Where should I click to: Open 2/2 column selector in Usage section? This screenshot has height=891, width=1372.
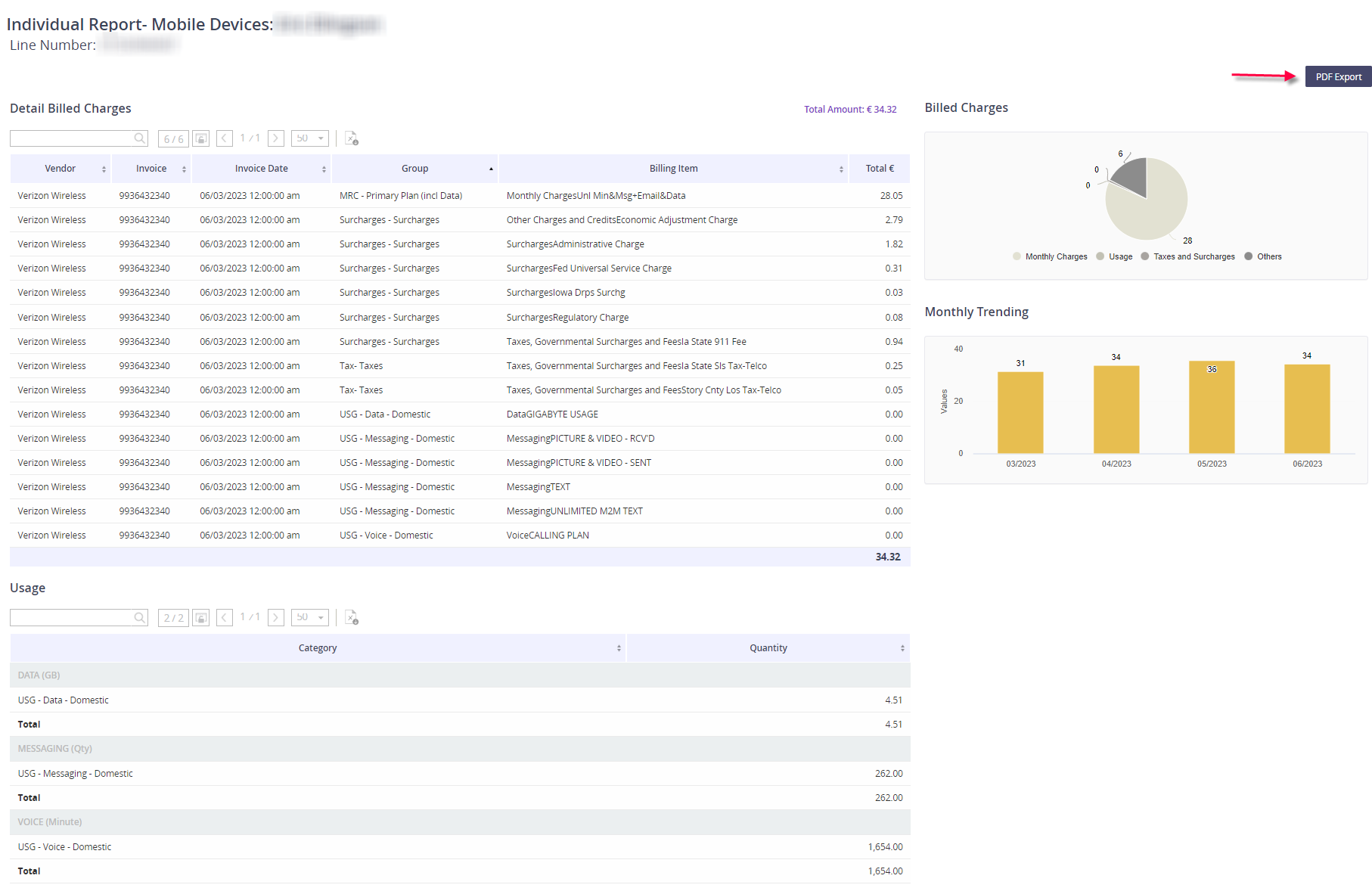coord(173,618)
